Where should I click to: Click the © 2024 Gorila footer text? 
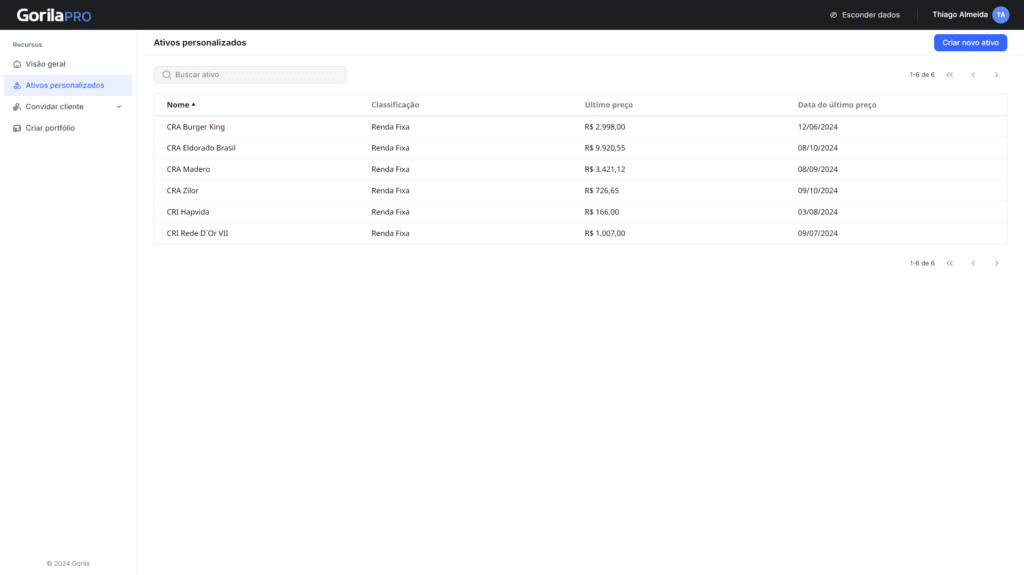68,563
